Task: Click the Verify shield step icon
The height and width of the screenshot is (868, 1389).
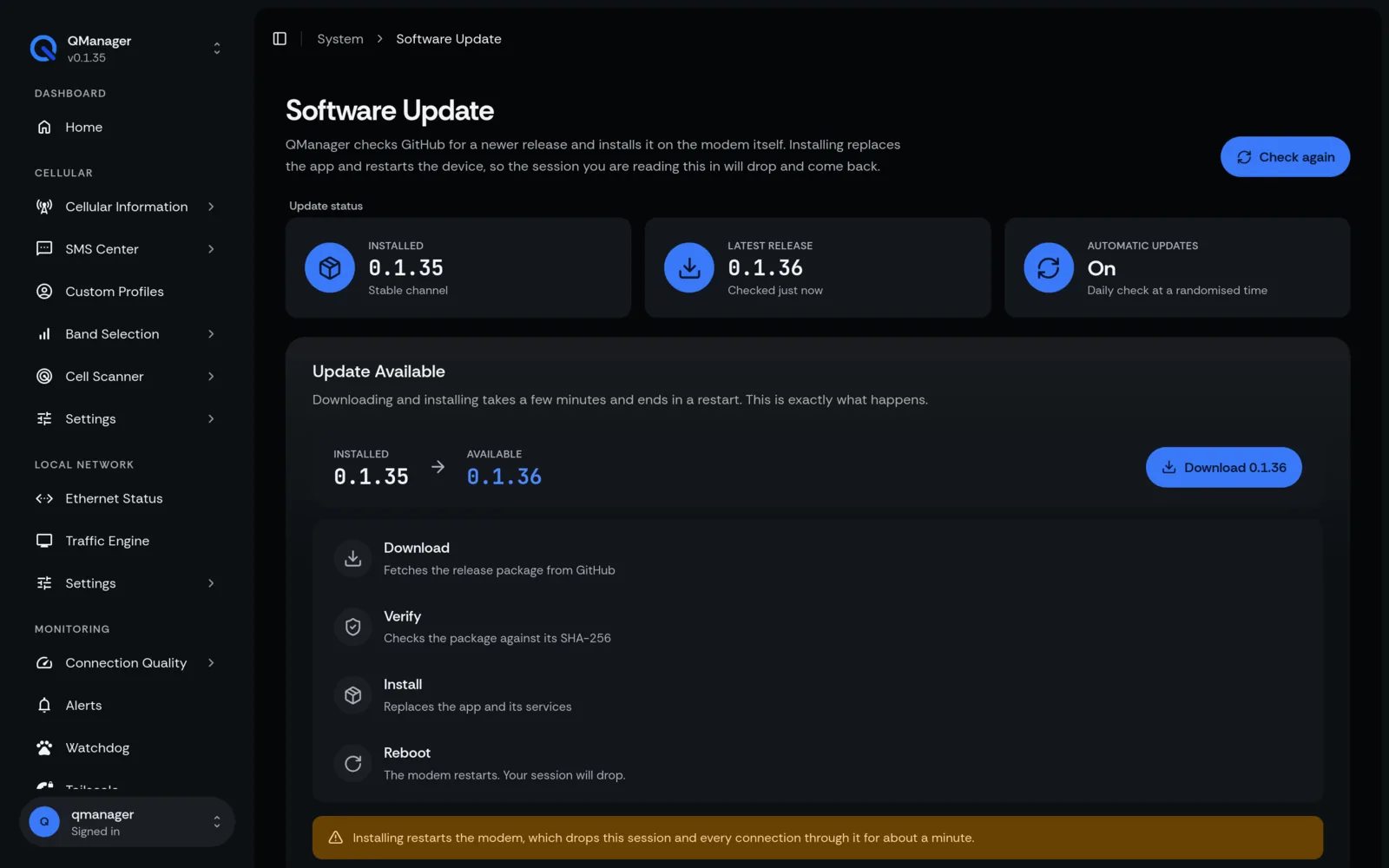Action: point(353,627)
